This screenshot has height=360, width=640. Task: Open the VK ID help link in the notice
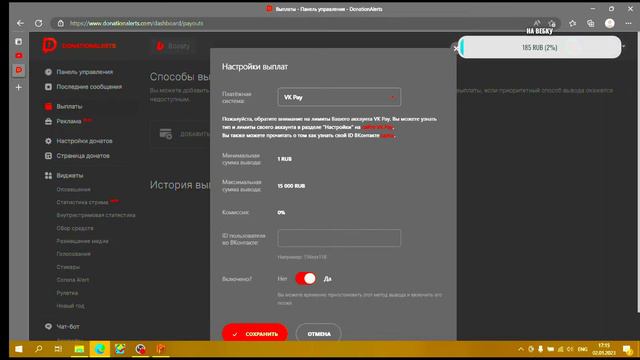coord(387,135)
